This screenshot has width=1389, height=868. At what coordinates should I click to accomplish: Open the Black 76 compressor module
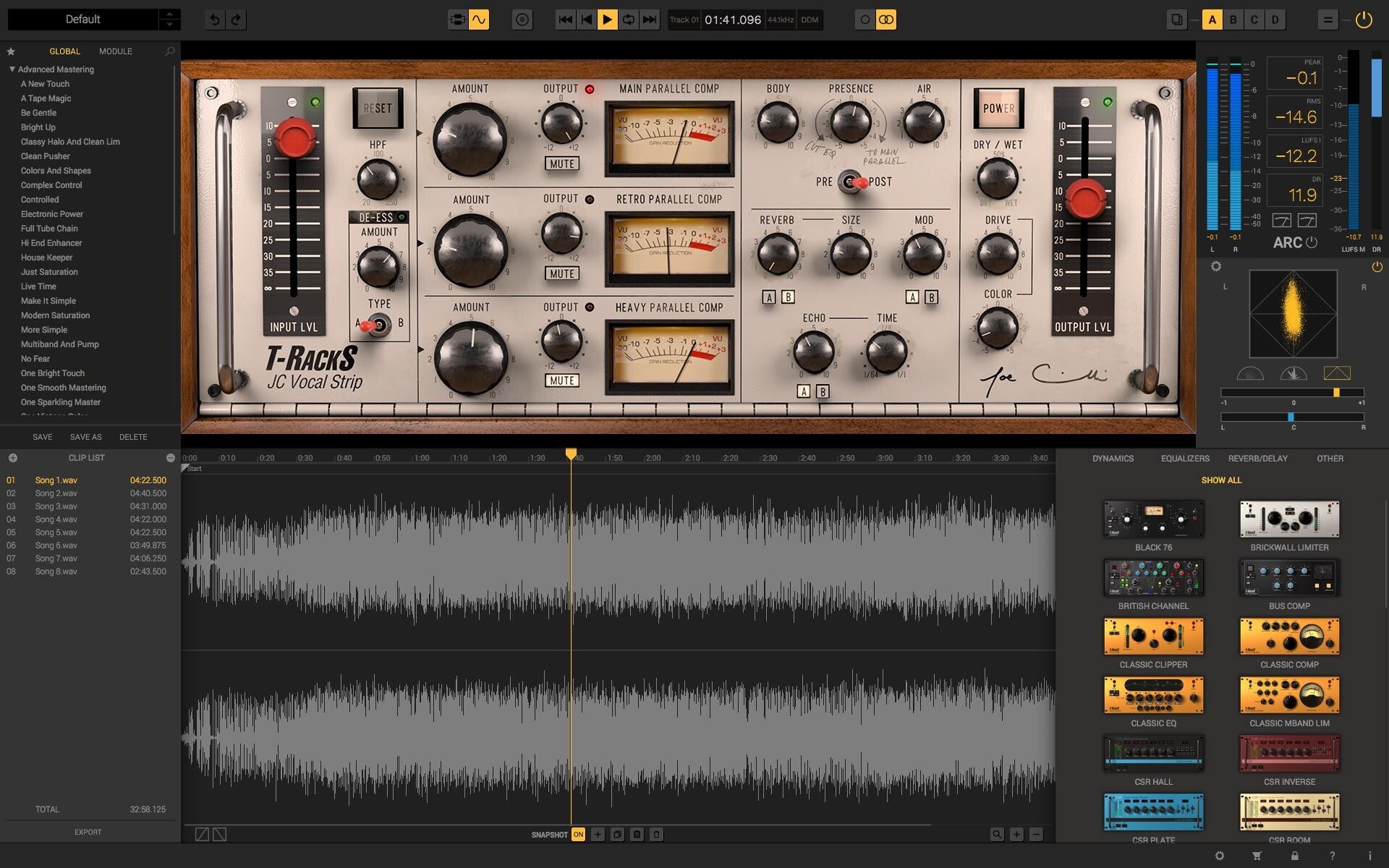point(1152,519)
